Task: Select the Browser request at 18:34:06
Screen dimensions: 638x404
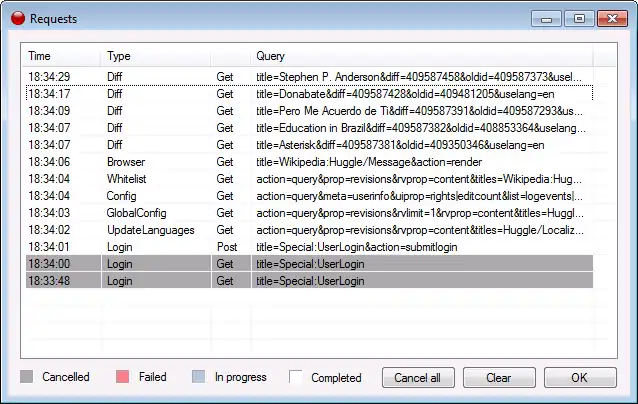Action: coord(300,161)
